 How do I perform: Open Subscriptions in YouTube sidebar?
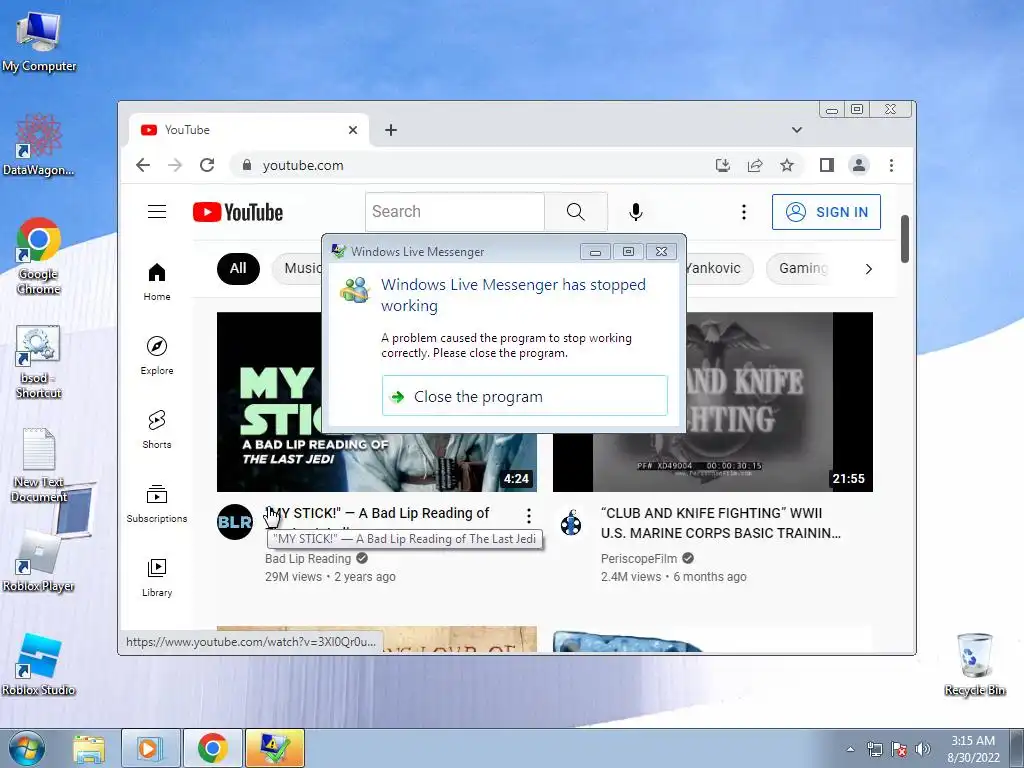click(x=157, y=504)
